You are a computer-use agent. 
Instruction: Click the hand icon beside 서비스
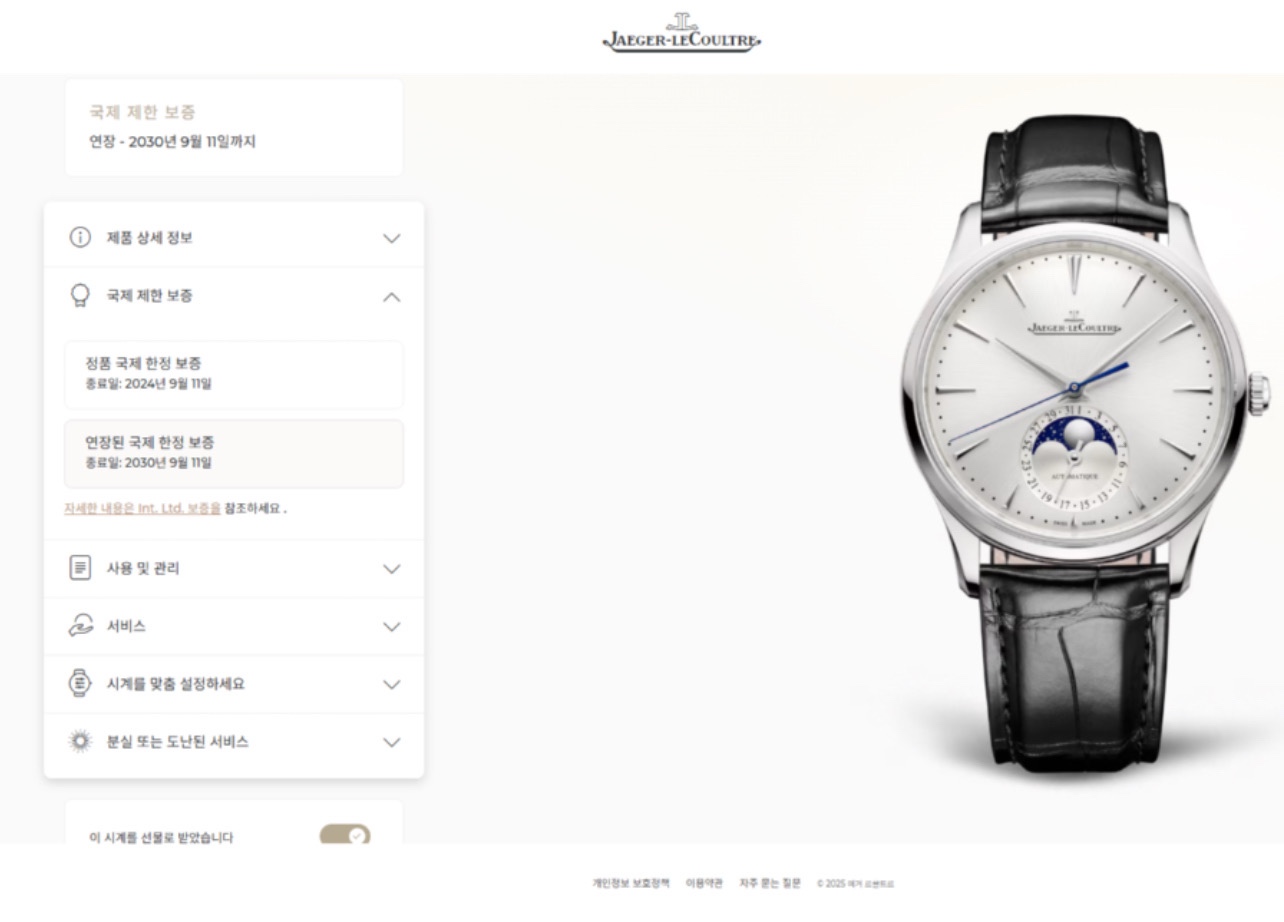pos(80,626)
